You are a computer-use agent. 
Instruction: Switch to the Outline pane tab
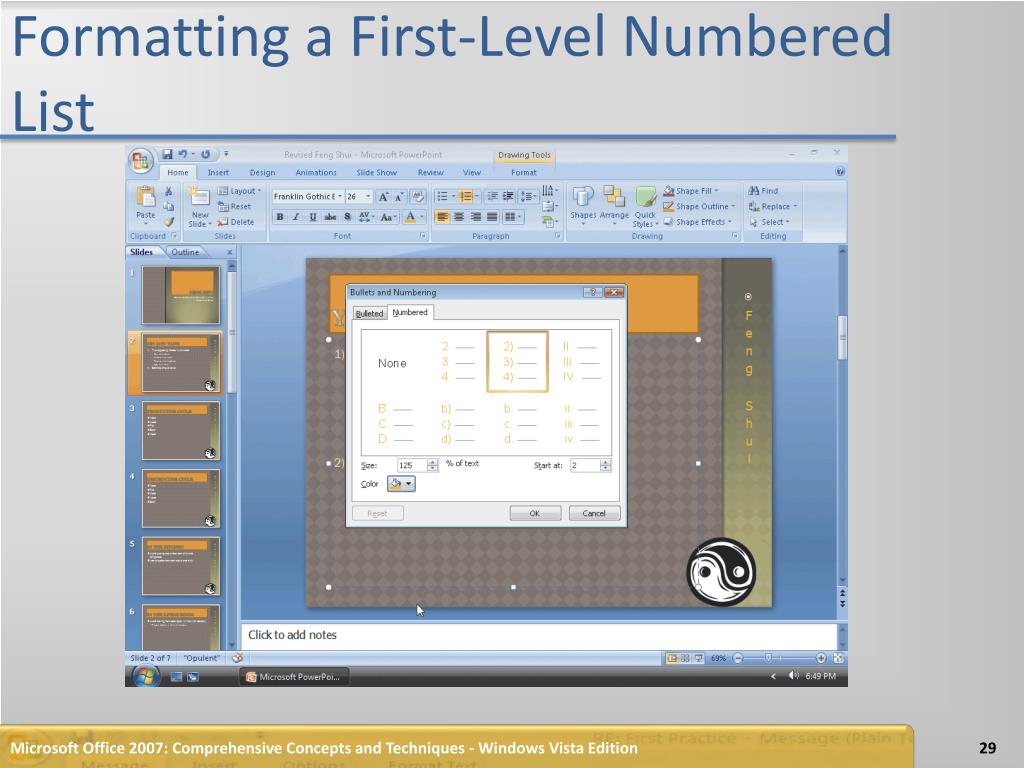coord(185,252)
